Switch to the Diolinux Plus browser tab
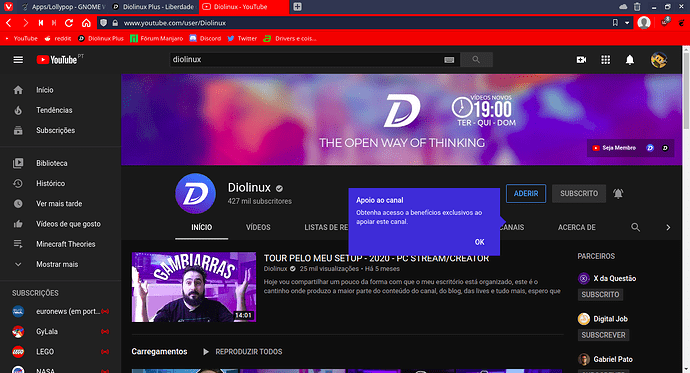The image size is (690, 373). click(x=153, y=7)
